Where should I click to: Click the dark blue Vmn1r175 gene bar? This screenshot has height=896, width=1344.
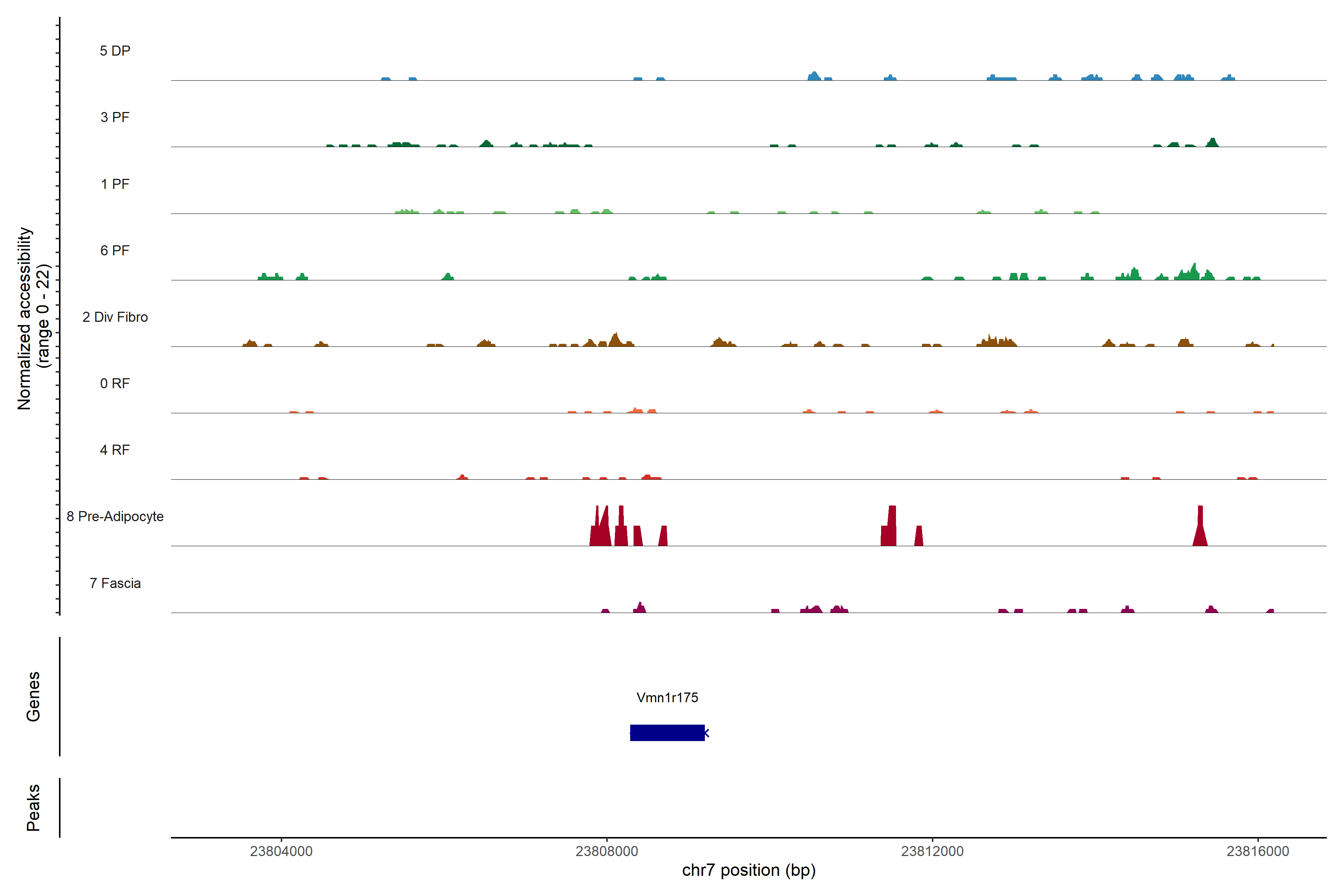coord(667,732)
